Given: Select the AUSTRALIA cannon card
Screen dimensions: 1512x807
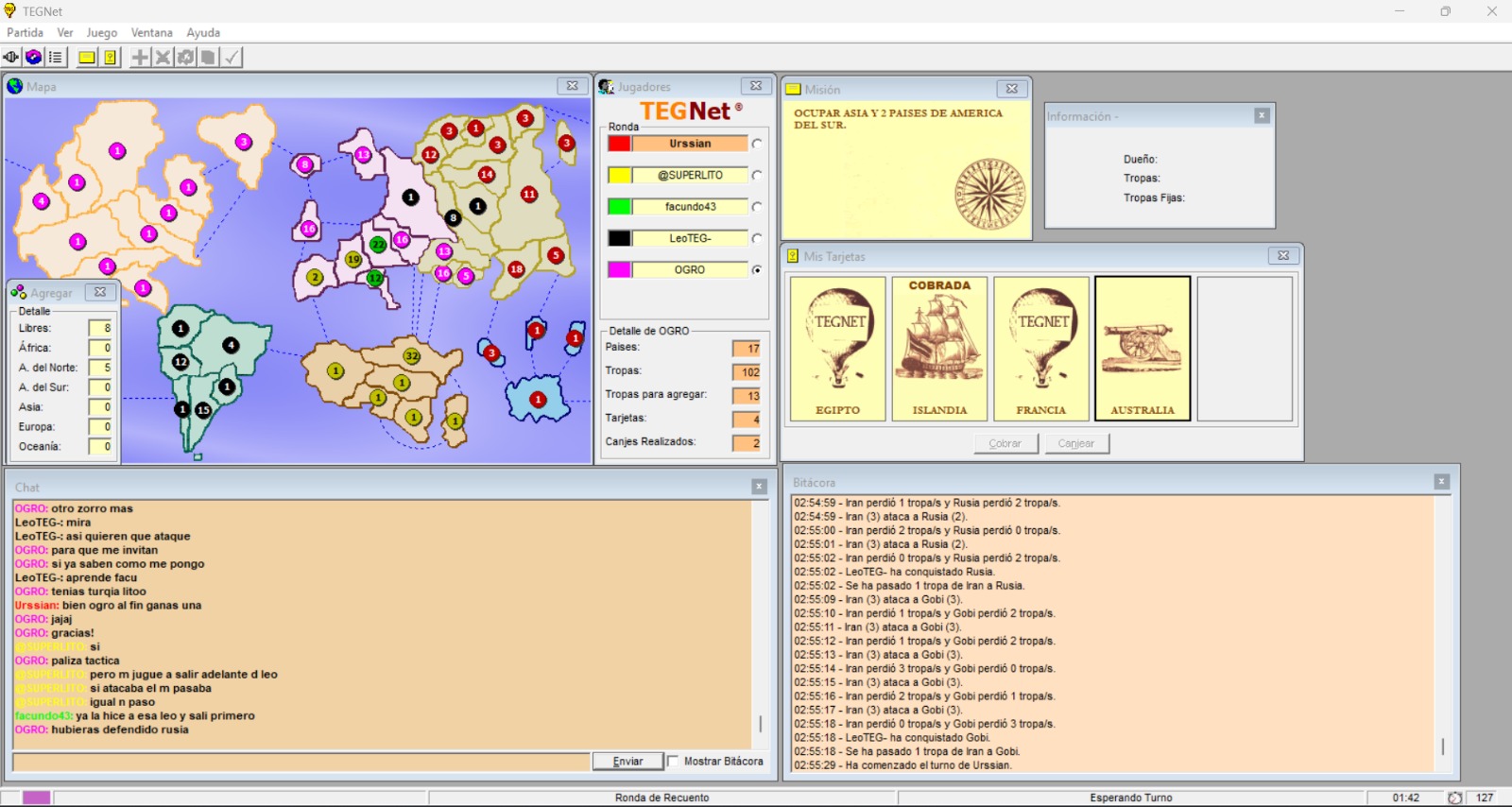Looking at the screenshot, I should click(x=1142, y=349).
